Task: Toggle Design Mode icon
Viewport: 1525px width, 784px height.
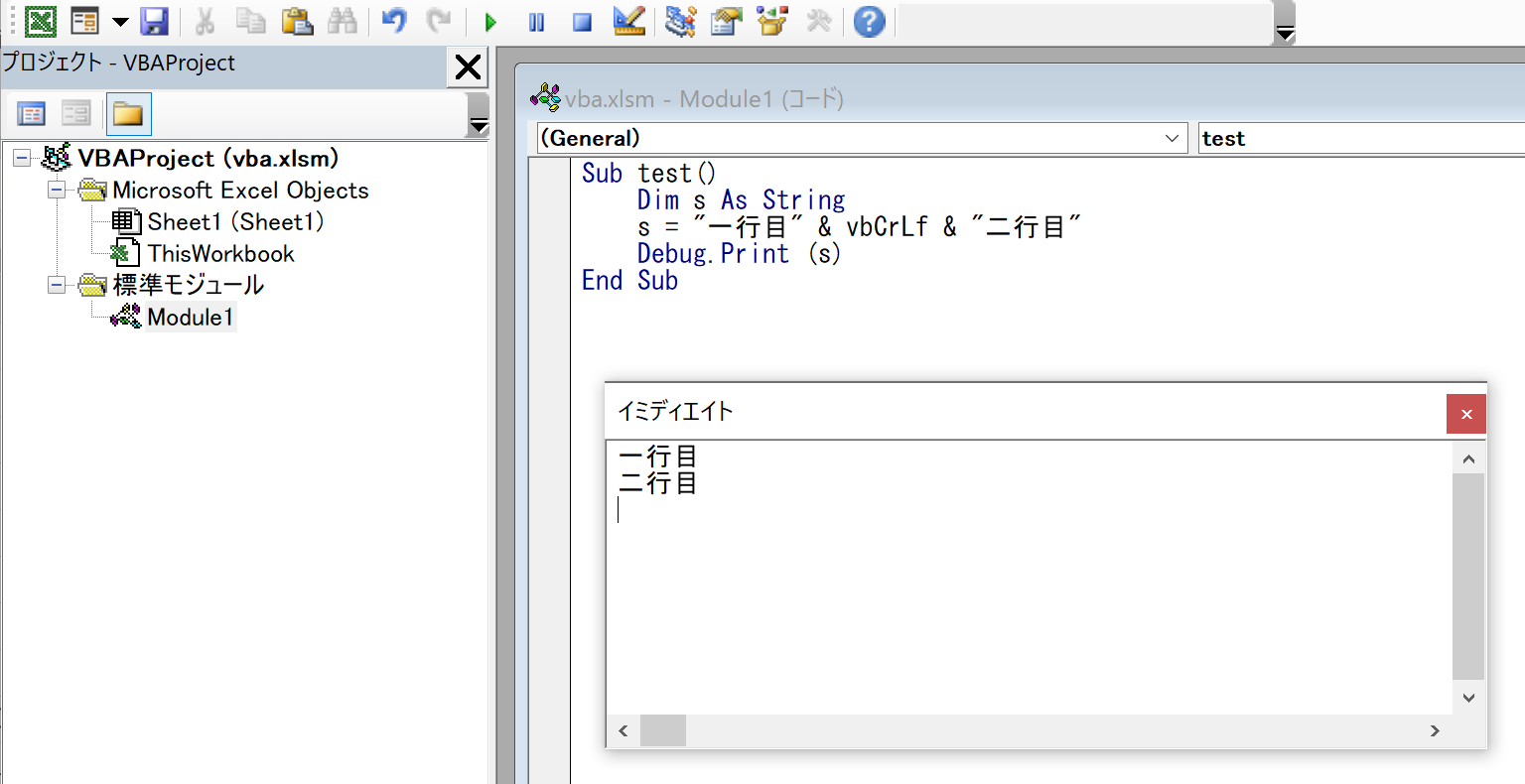Action: pos(629,21)
